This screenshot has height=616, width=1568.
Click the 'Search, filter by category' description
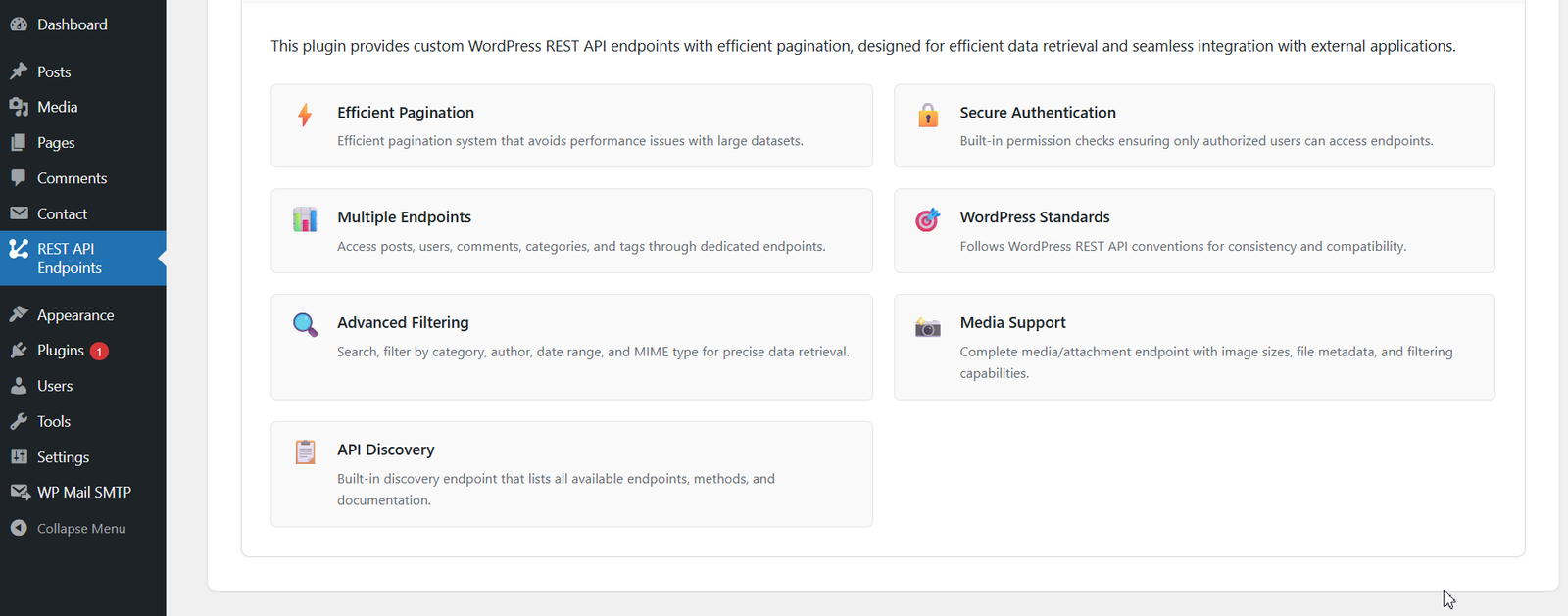(x=593, y=352)
